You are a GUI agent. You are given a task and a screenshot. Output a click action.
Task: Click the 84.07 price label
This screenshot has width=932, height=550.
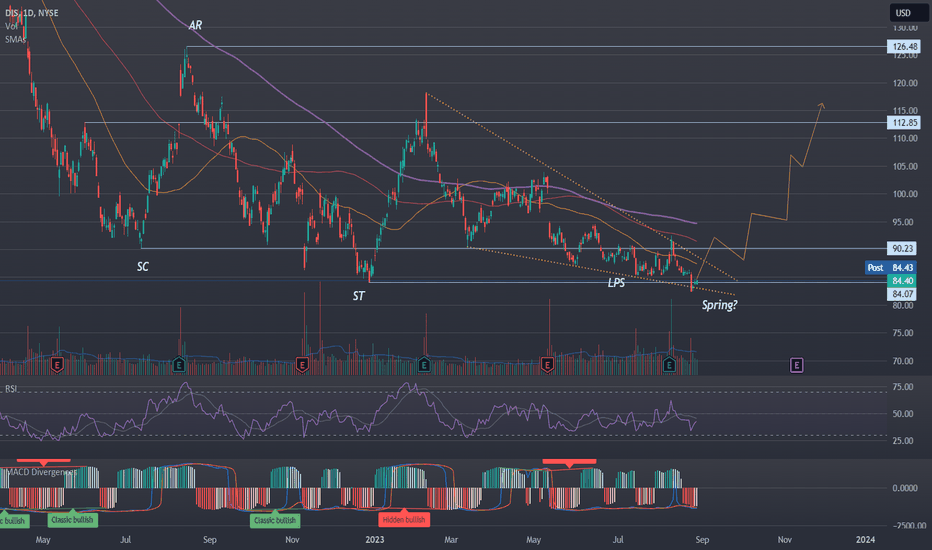click(902, 294)
